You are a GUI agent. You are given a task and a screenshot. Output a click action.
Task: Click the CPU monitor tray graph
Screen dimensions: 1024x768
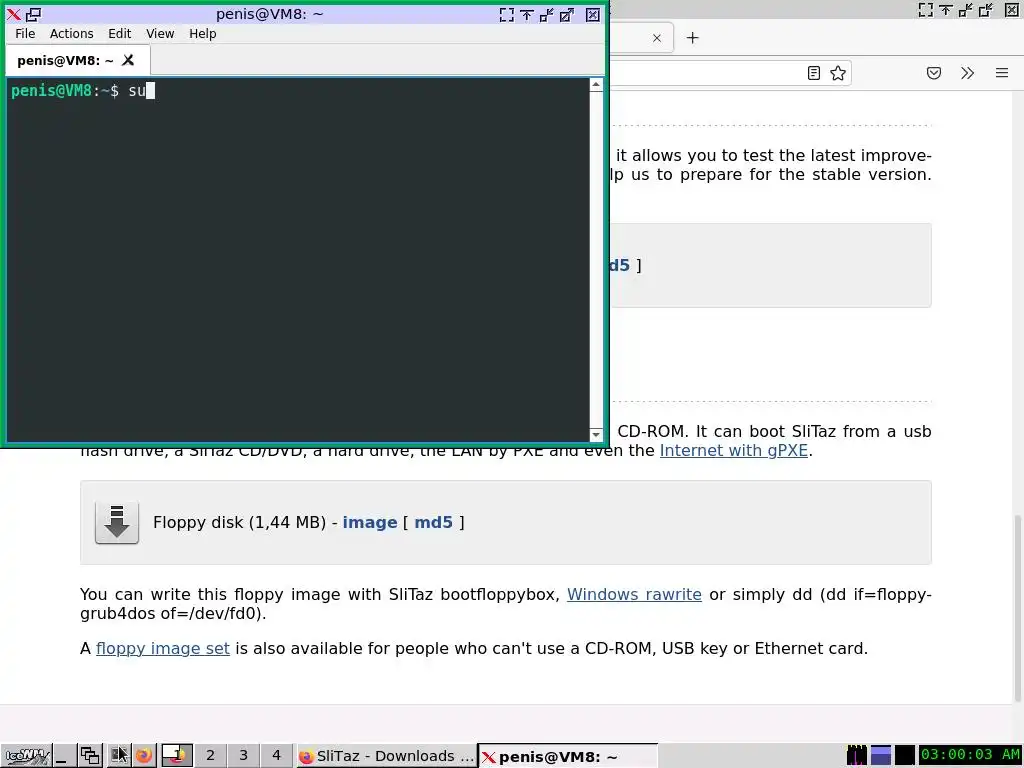pos(857,756)
